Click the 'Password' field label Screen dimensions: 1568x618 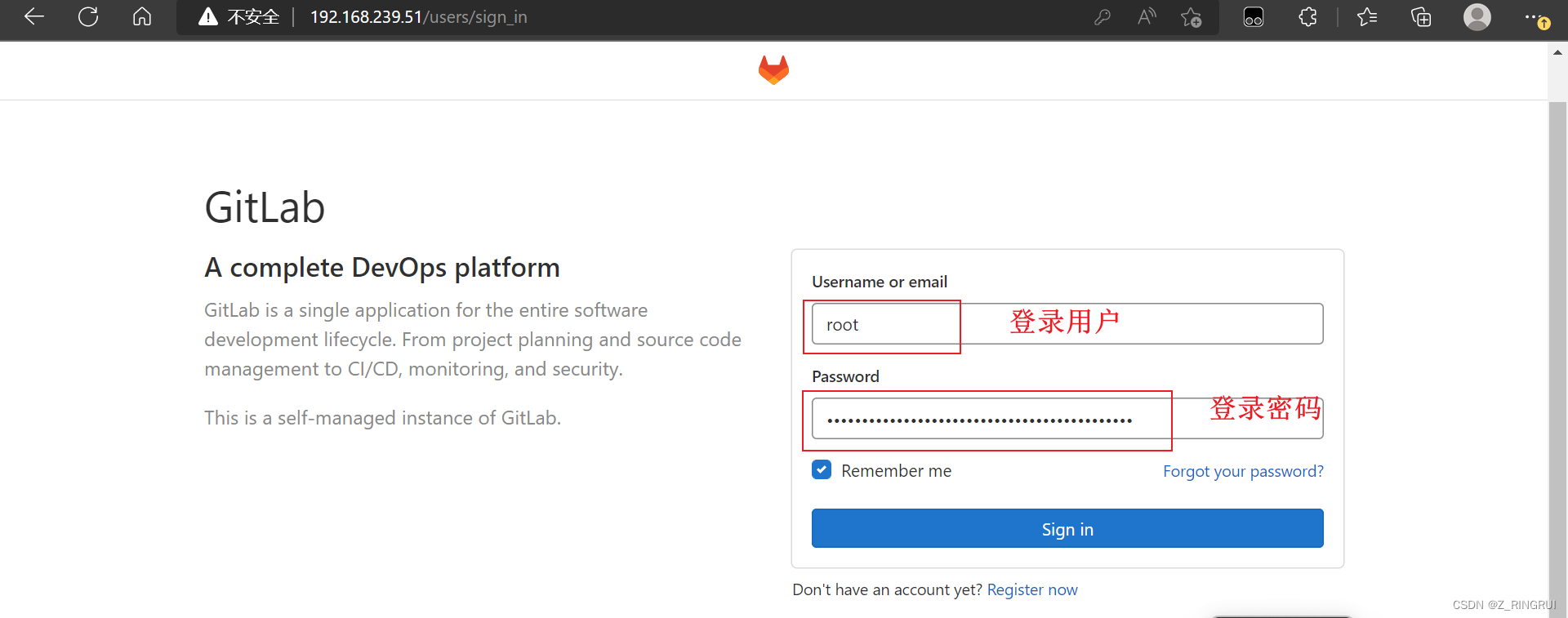[x=845, y=376]
